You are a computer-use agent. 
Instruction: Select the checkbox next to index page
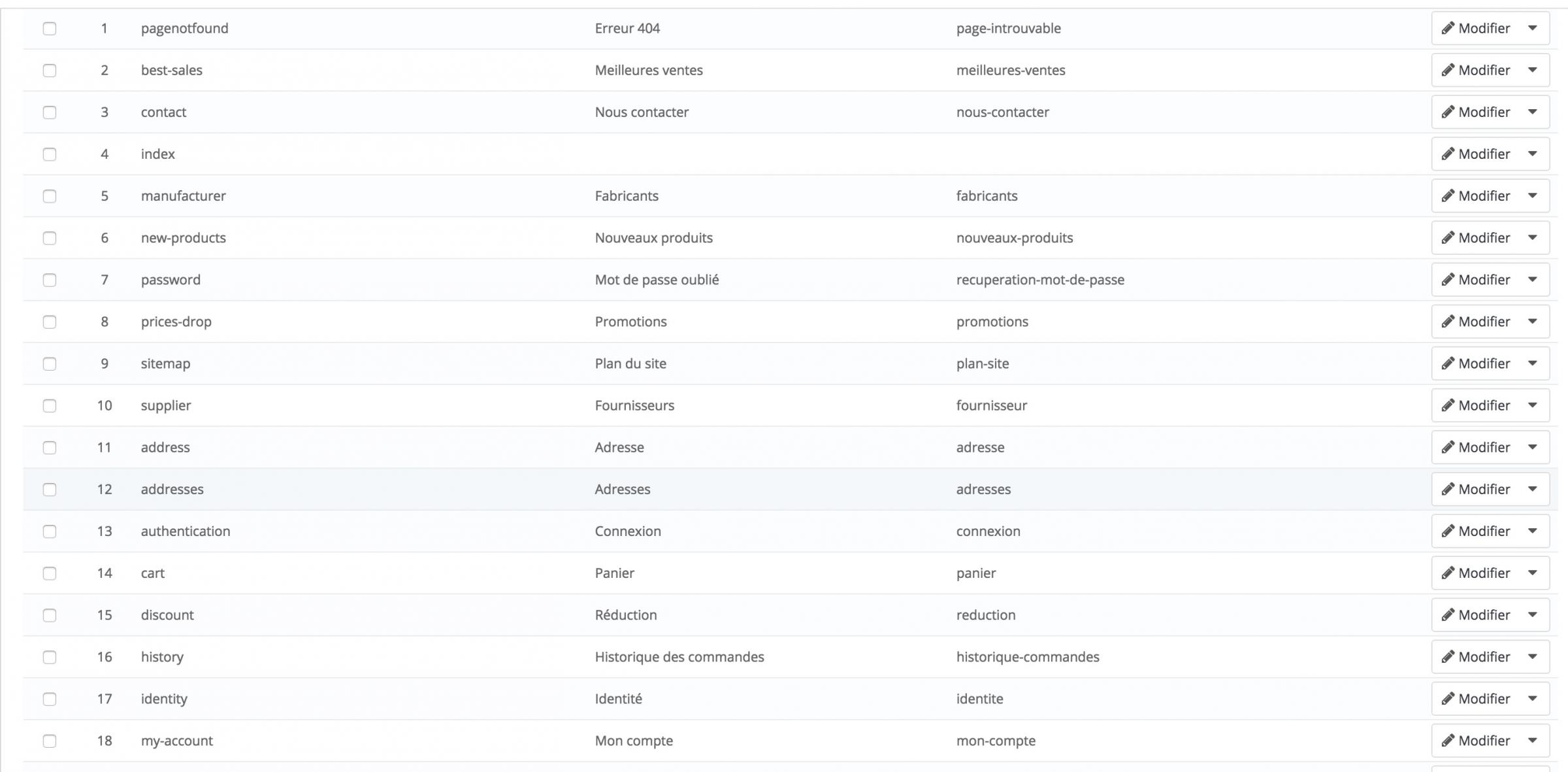50,154
